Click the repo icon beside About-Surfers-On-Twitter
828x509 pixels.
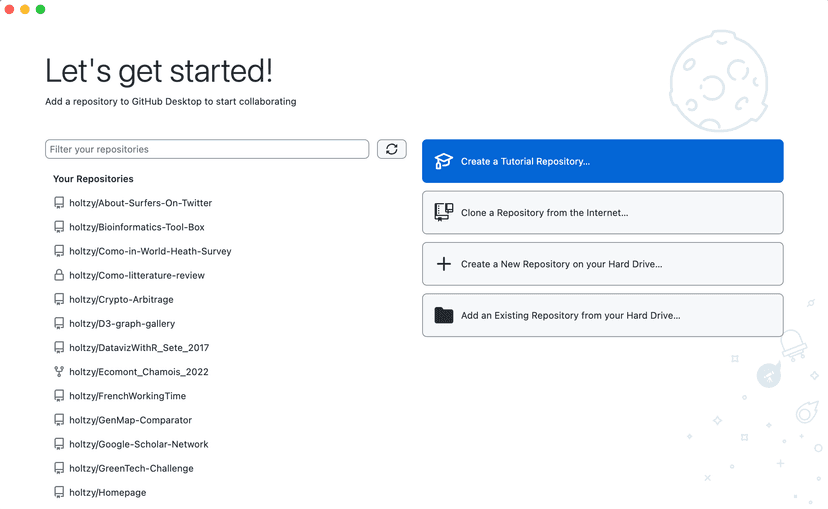point(59,203)
